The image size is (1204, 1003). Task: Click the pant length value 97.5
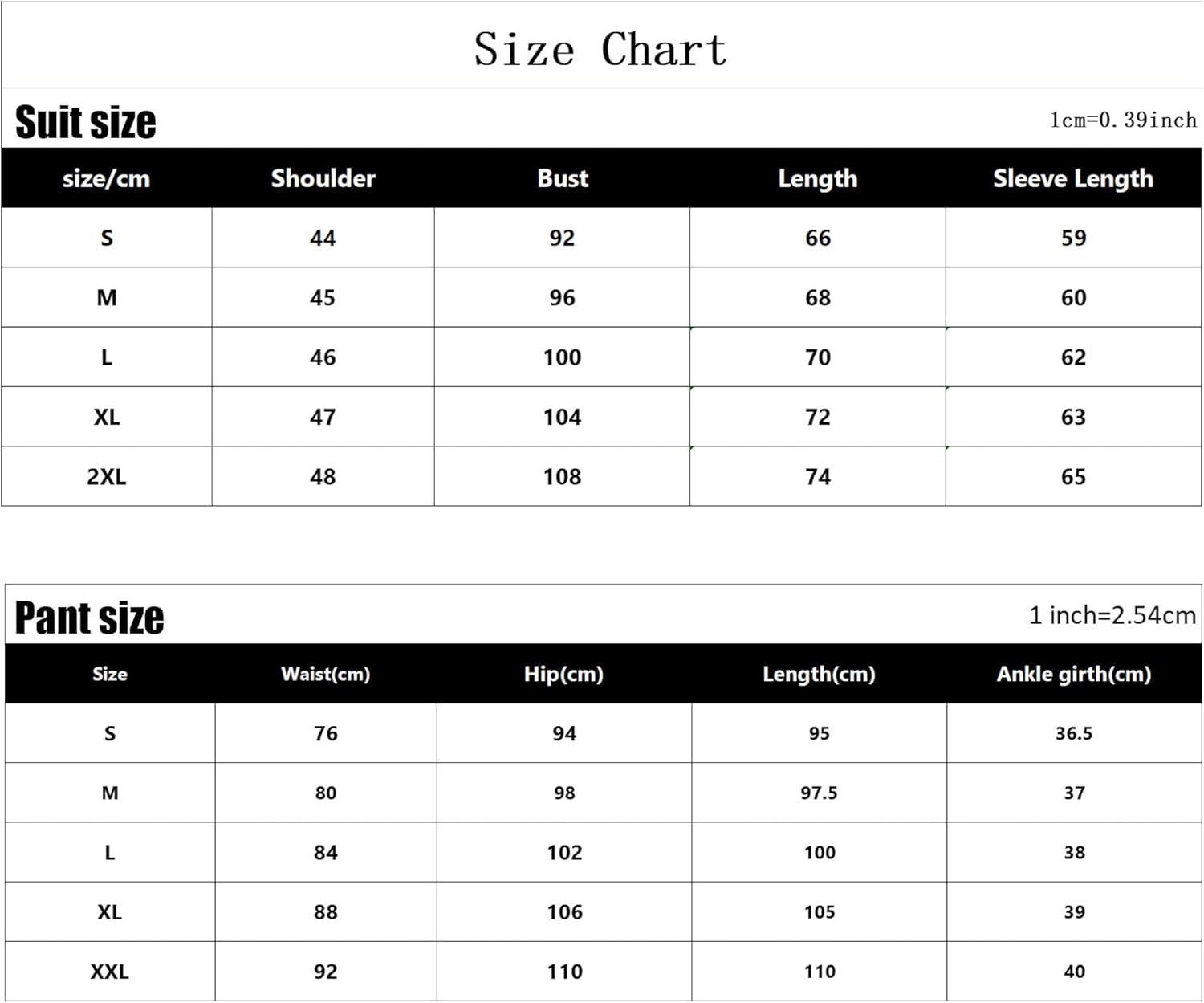click(819, 793)
